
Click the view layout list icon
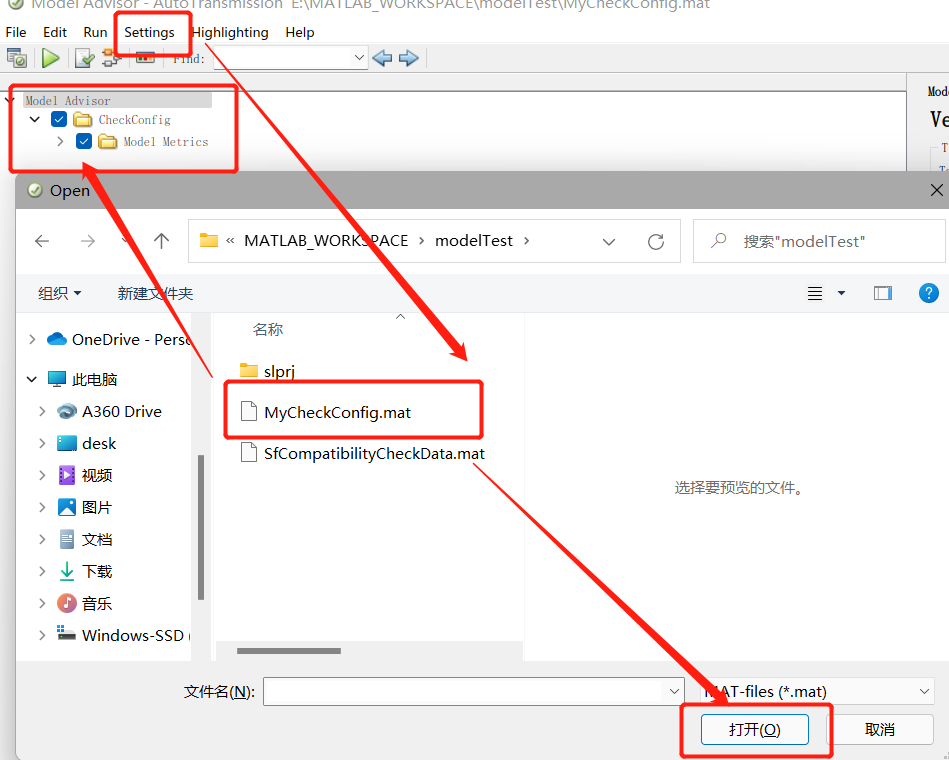(x=815, y=293)
